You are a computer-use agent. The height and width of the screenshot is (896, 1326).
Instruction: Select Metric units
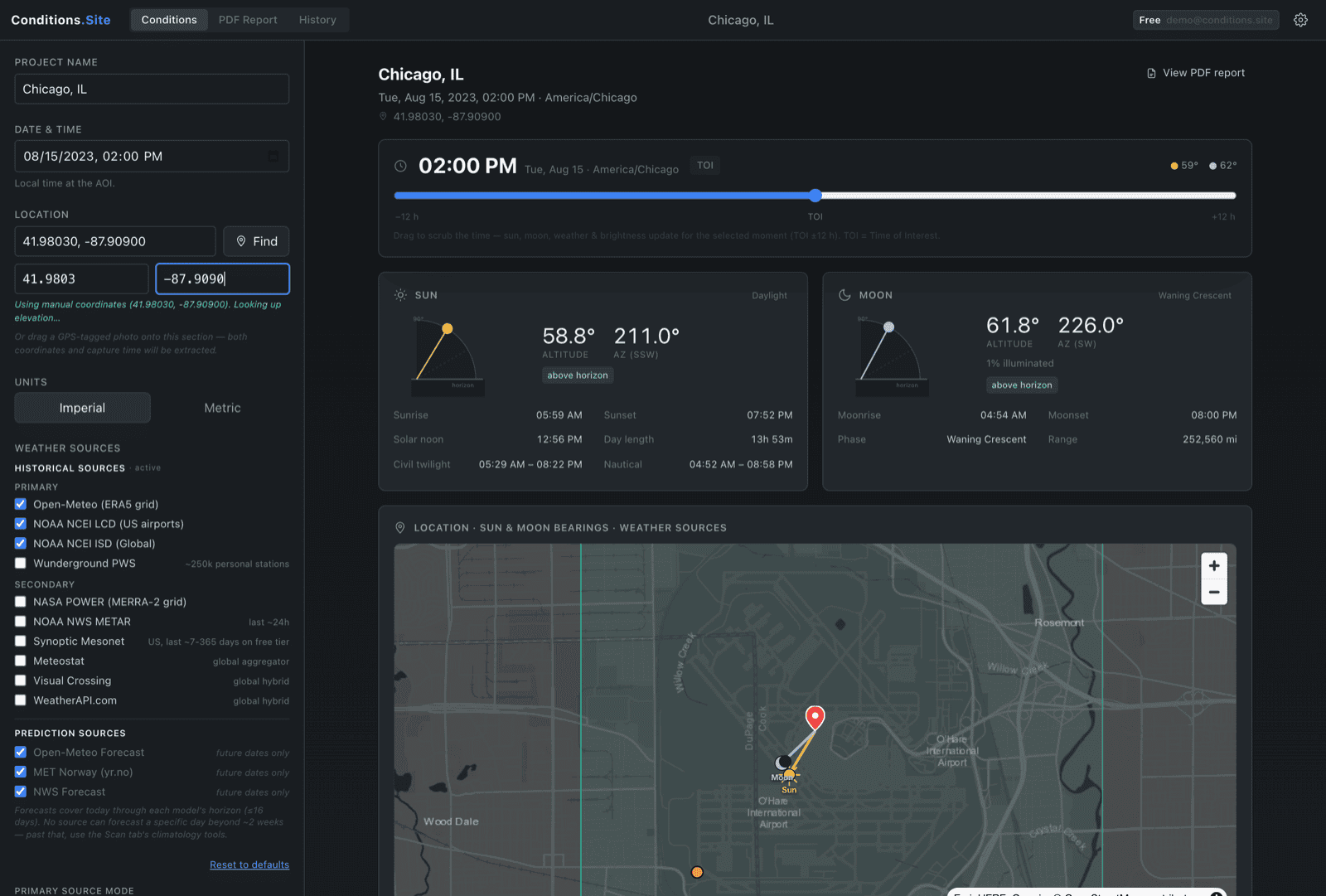[222, 408]
